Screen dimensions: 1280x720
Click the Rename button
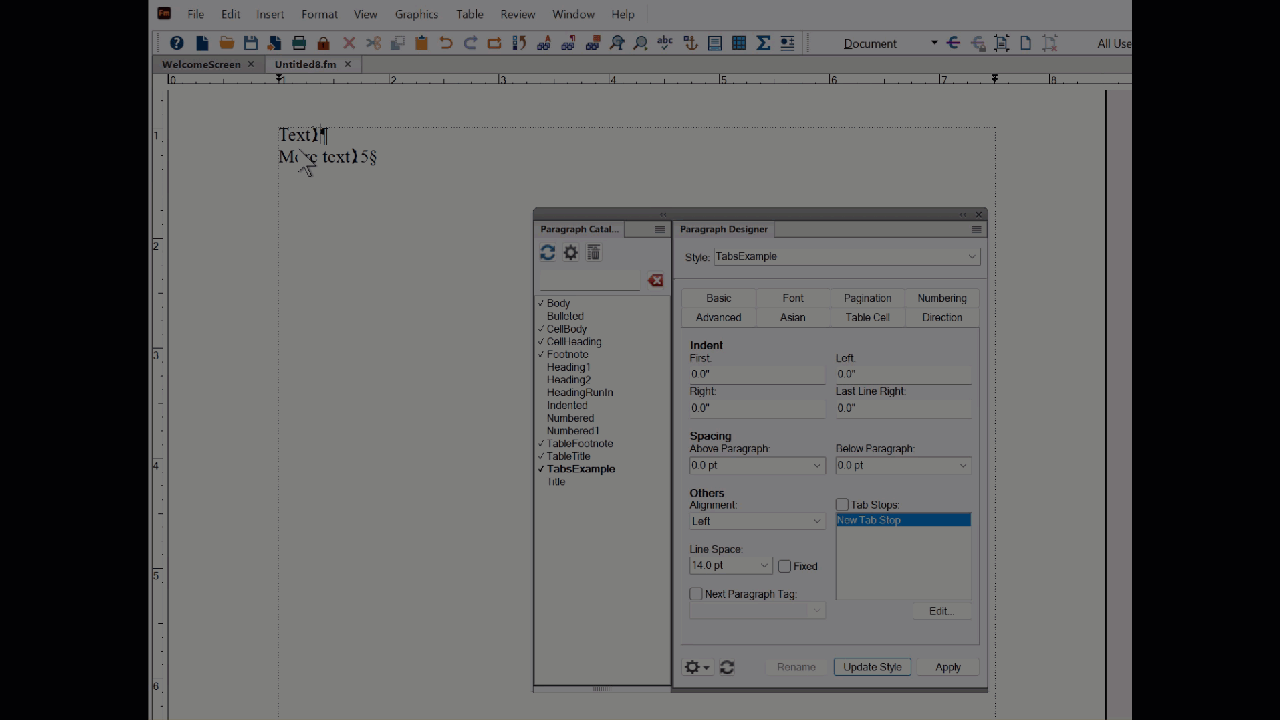[796, 667]
